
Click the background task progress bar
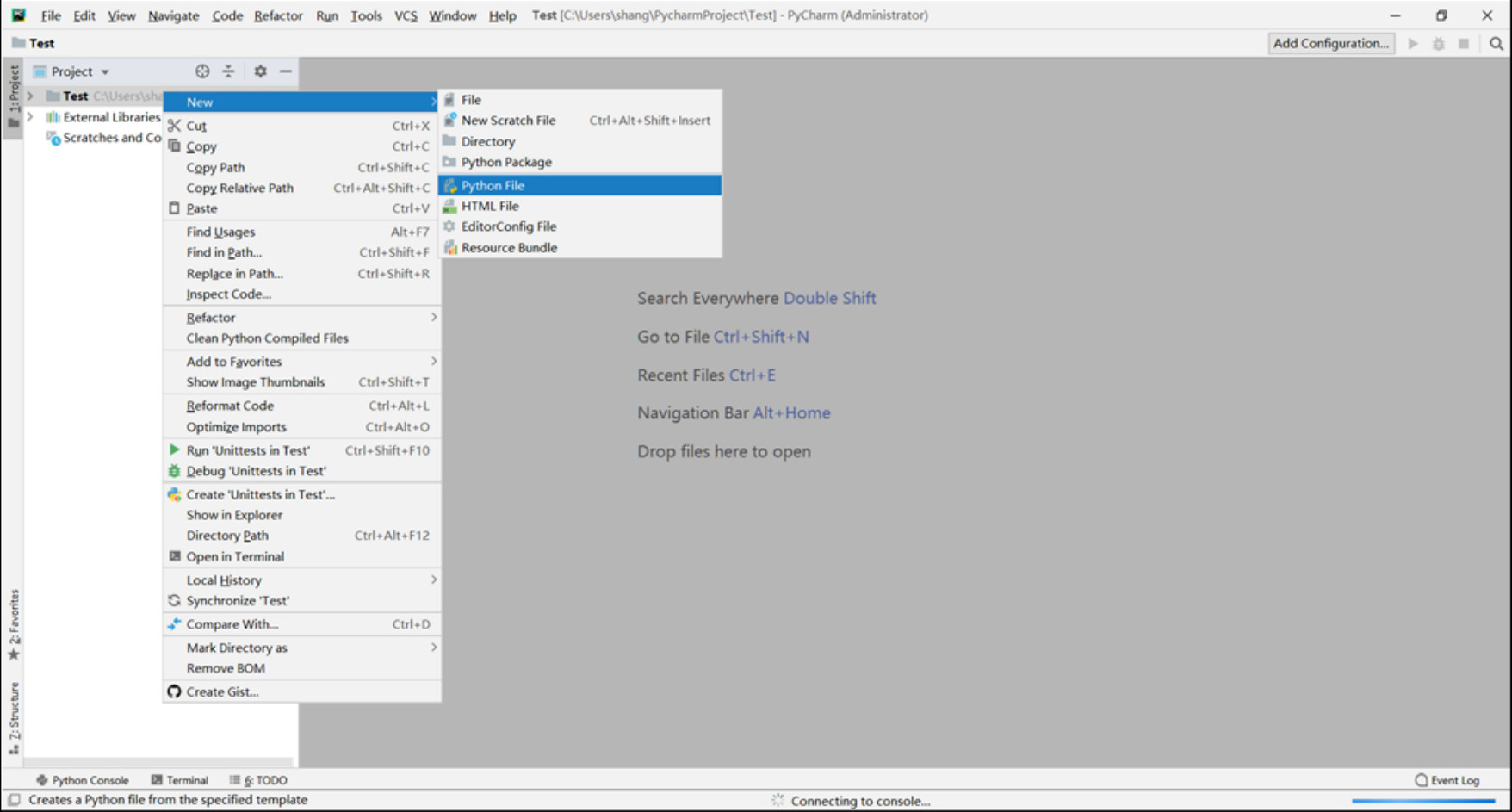point(1424,801)
